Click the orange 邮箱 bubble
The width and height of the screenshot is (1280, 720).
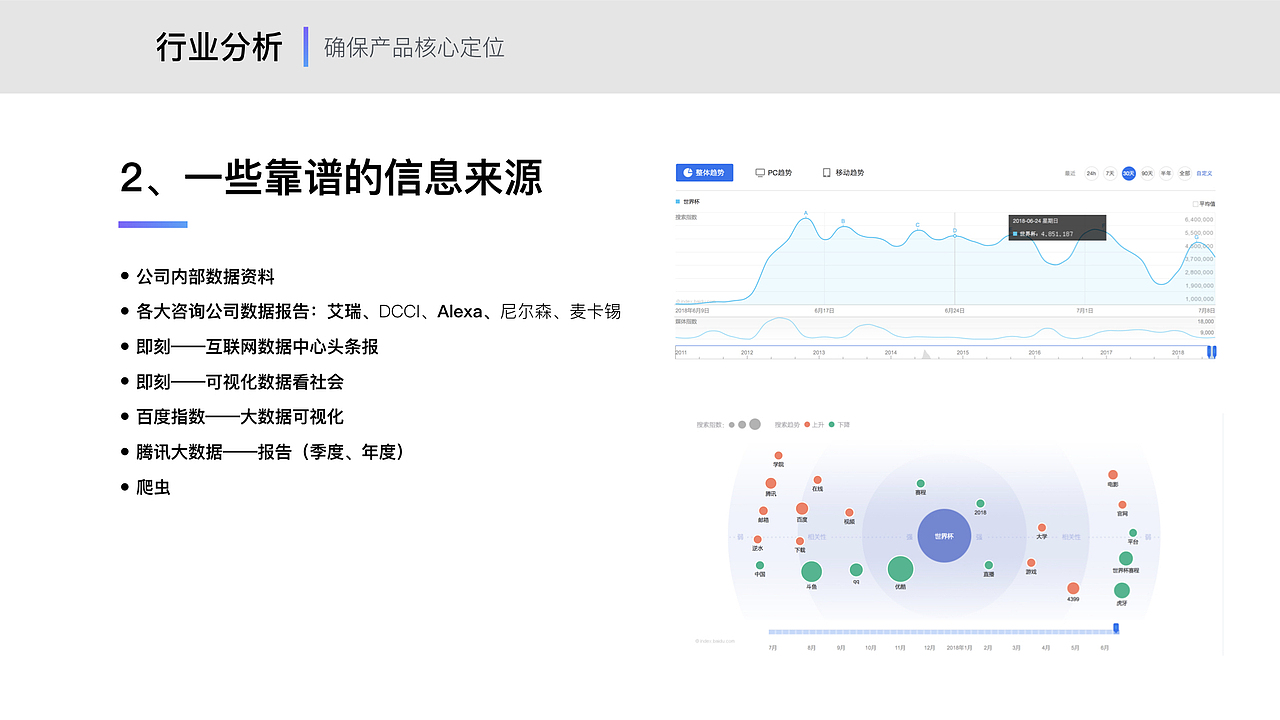tap(763, 511)
